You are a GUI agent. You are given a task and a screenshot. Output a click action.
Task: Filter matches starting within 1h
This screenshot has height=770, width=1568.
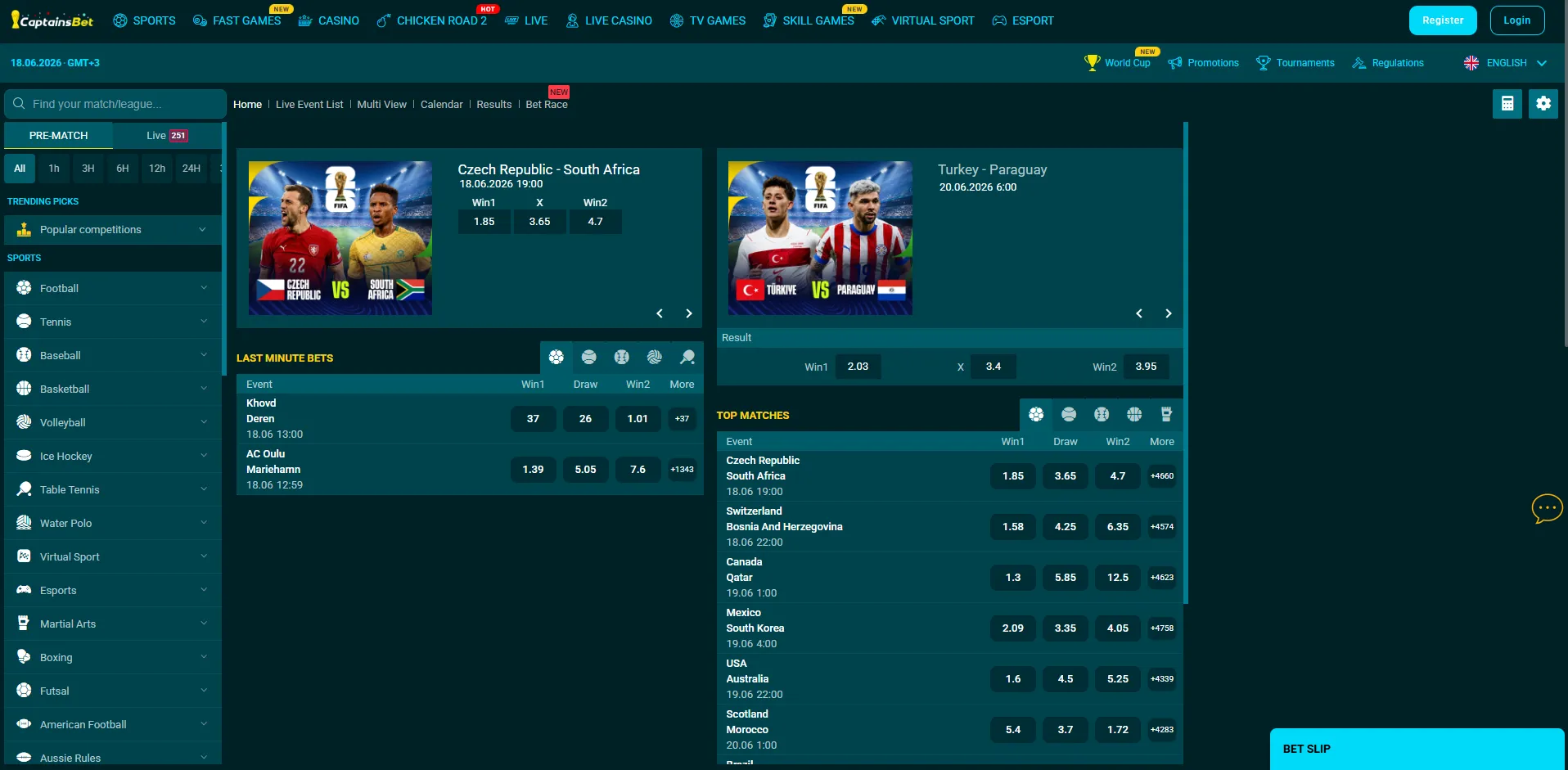tap(54, 169)
